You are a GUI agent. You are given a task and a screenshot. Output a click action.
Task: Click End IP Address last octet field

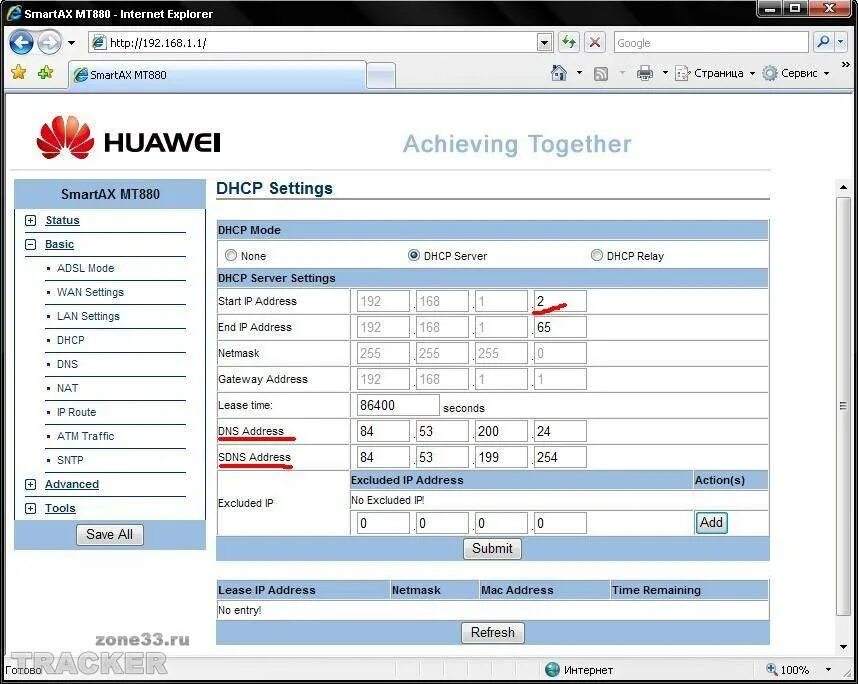click(x=560, y=327)
